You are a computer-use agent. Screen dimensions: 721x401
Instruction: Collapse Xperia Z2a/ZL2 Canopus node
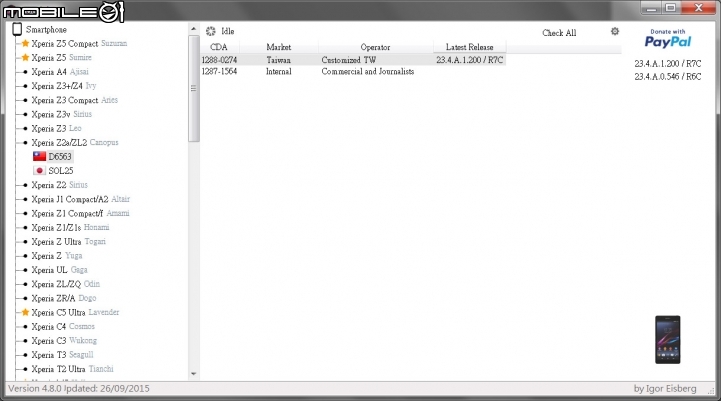click(75, 143)
